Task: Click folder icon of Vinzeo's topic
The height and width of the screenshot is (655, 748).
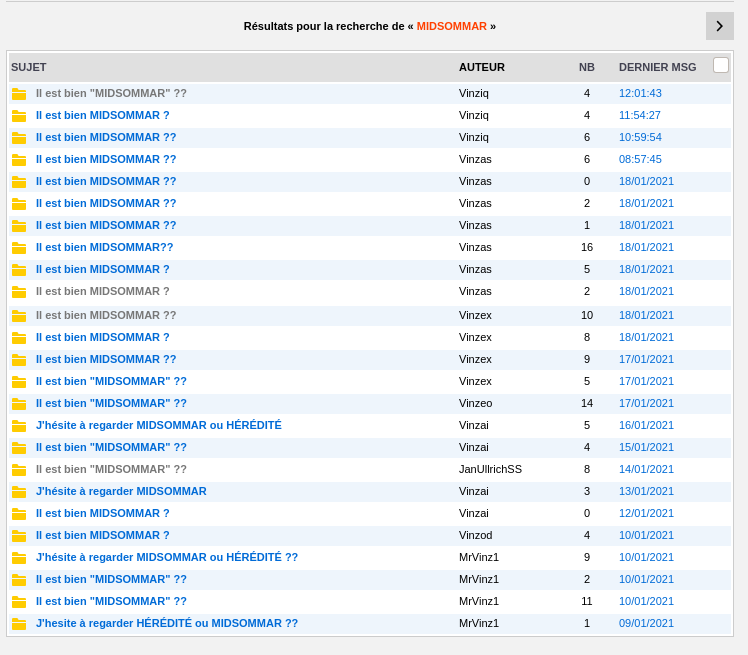Action: pyautogui.click(x=19, y=404)
